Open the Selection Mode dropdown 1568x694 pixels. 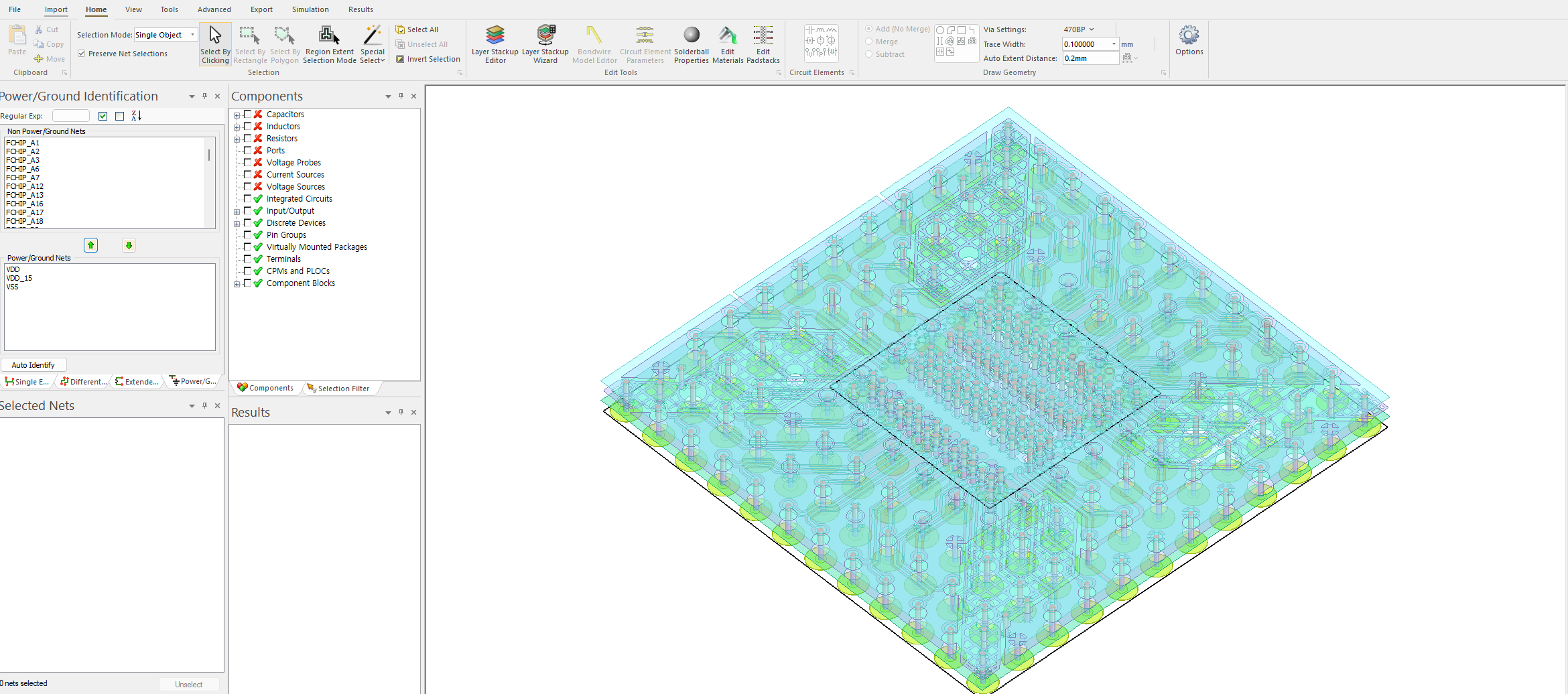(192, 35)
